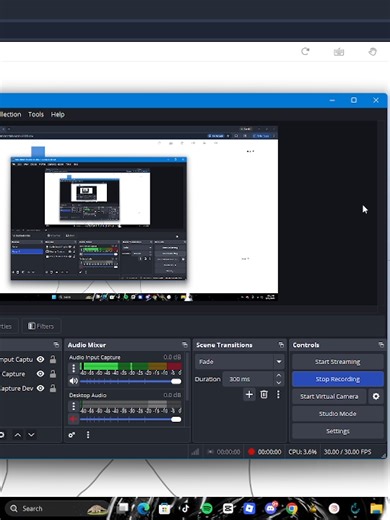Pop out the Scene Transitions dock
Screen dimensions: 390x520
(281, 345)
